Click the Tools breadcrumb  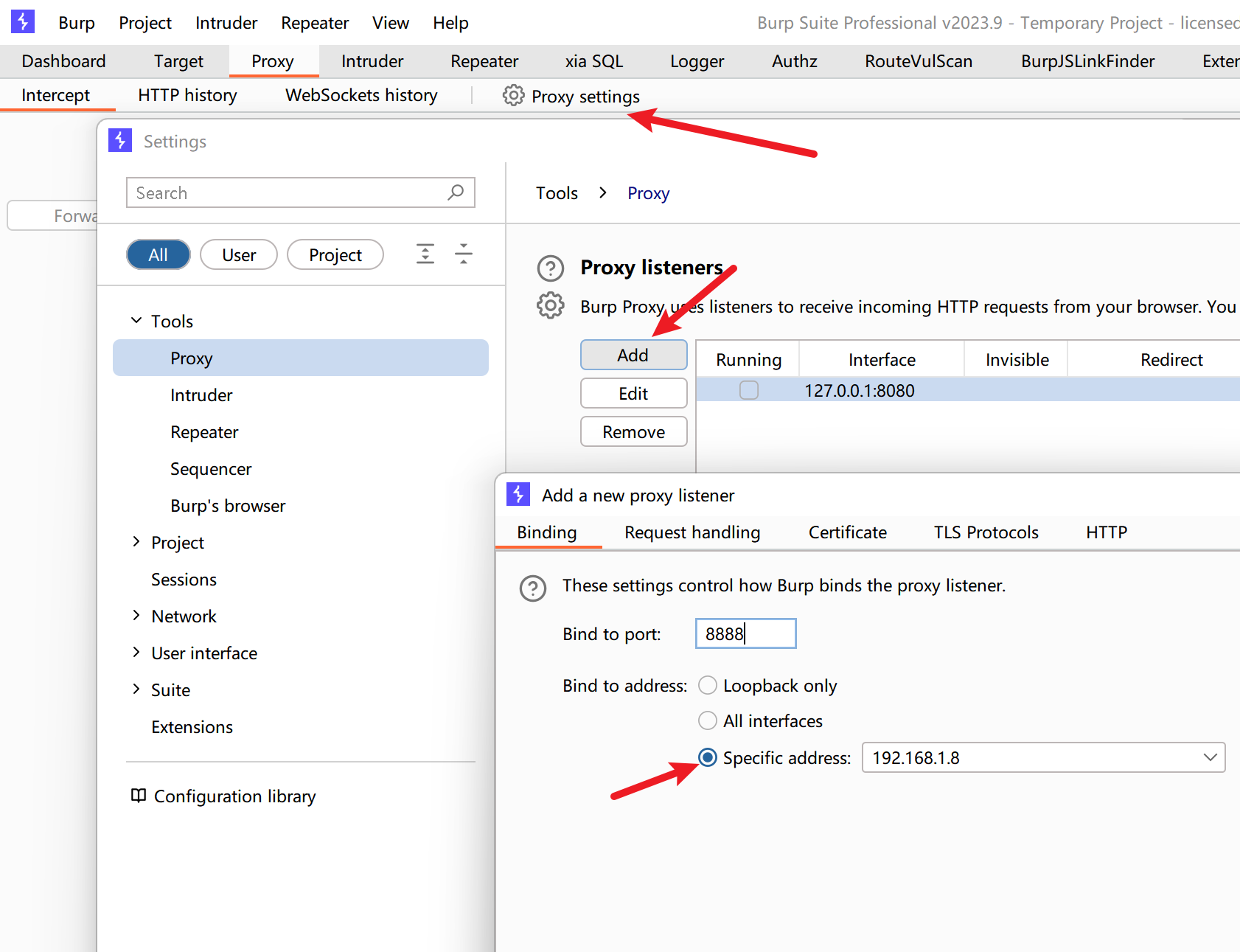pyautogui.click(x=557, y=192)
